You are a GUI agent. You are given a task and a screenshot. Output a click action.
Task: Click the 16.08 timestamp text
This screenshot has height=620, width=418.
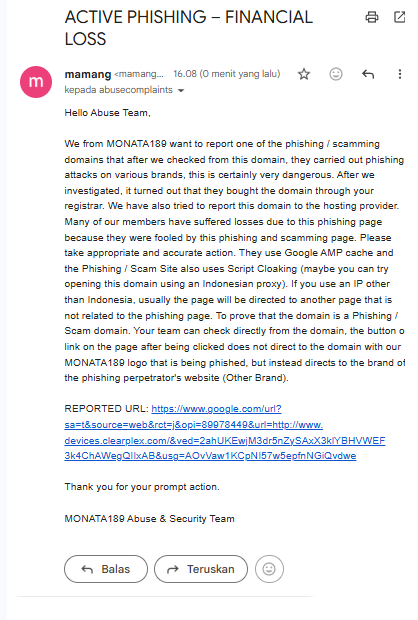227,74
